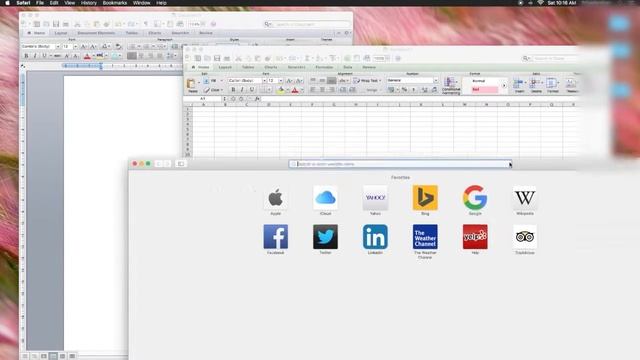The width and height of the screenshot is (640, 360).
Task: Open the Bookmarks menu in menu bar
Action: 115,3
